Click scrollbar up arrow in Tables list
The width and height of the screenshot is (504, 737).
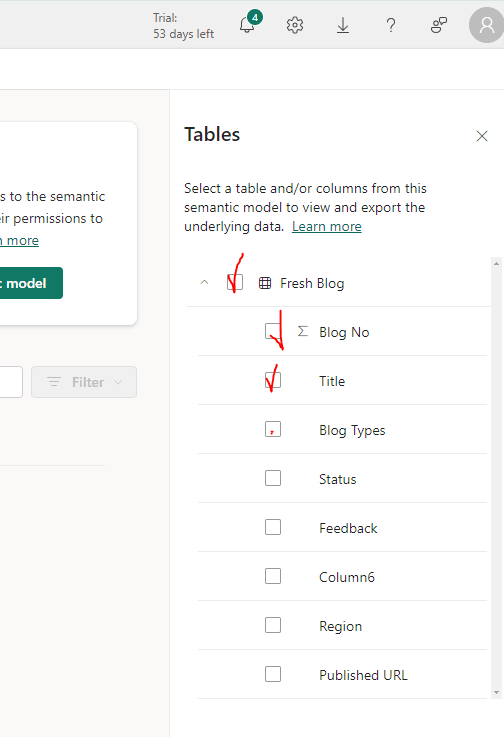tap(496, 264)
